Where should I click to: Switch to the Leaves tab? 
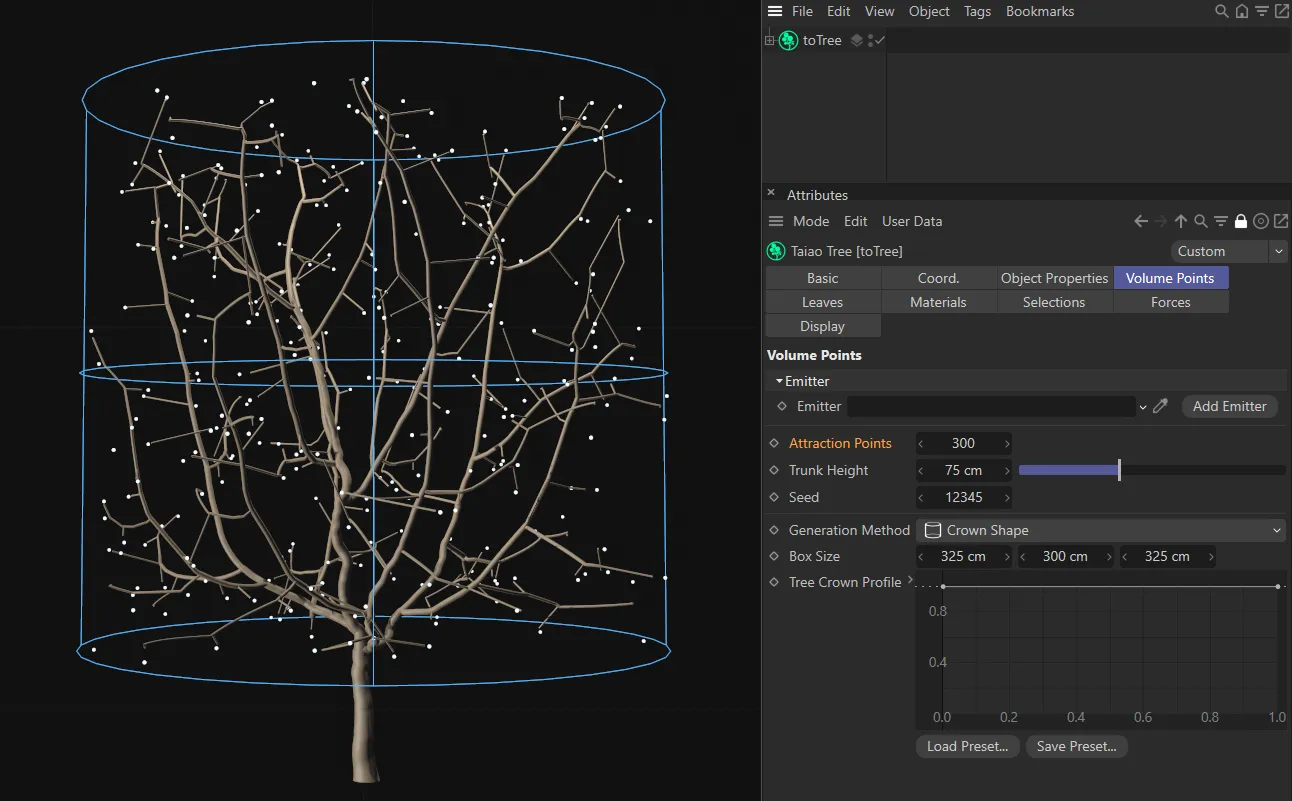822,302
